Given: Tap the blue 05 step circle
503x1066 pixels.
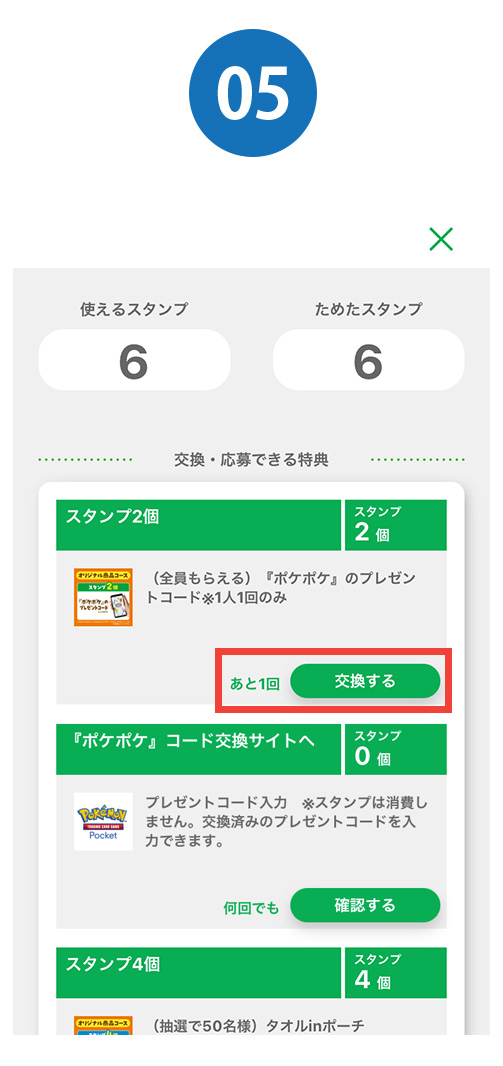Looking at the screenshot, I should [252, 93].
